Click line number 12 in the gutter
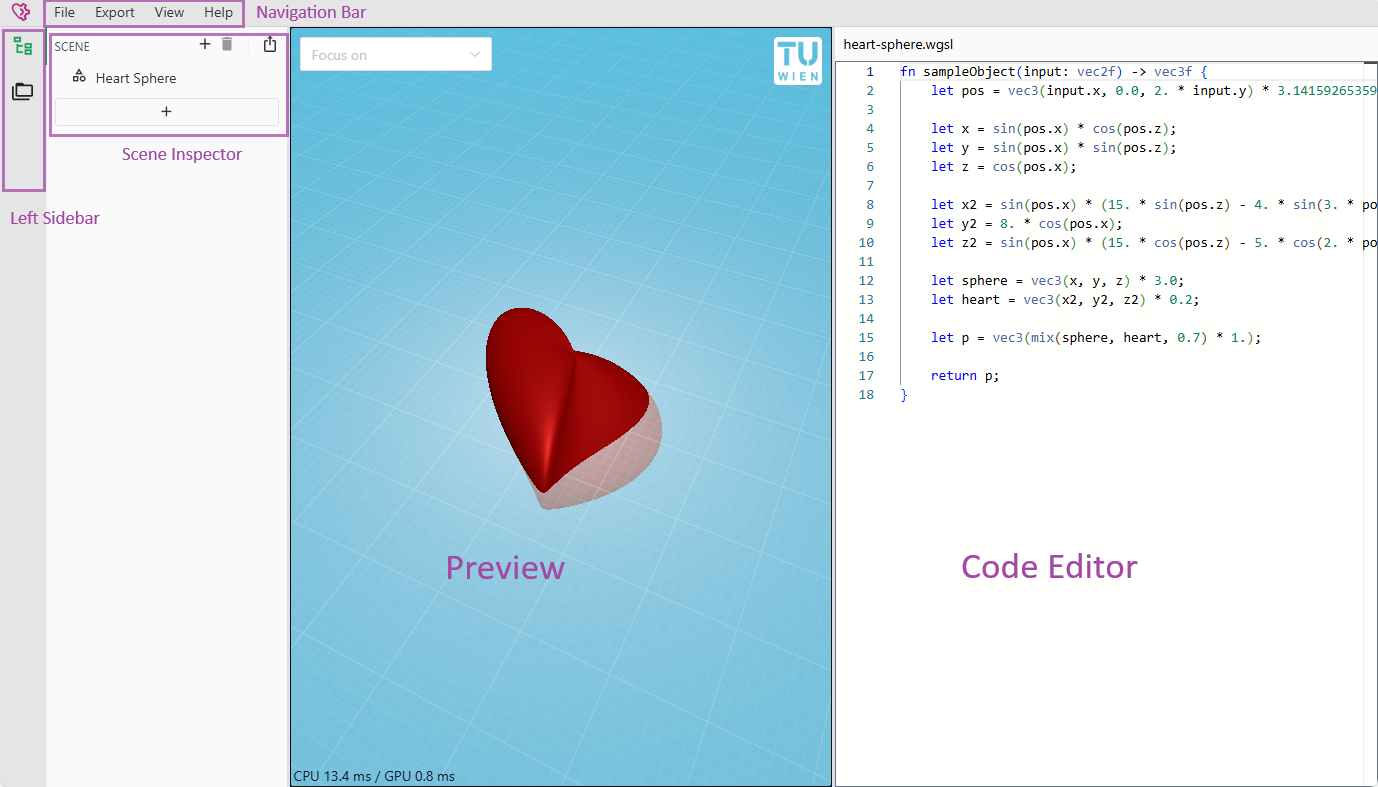Viewport: 1378px width, 787px height. (x=866, y=281)
